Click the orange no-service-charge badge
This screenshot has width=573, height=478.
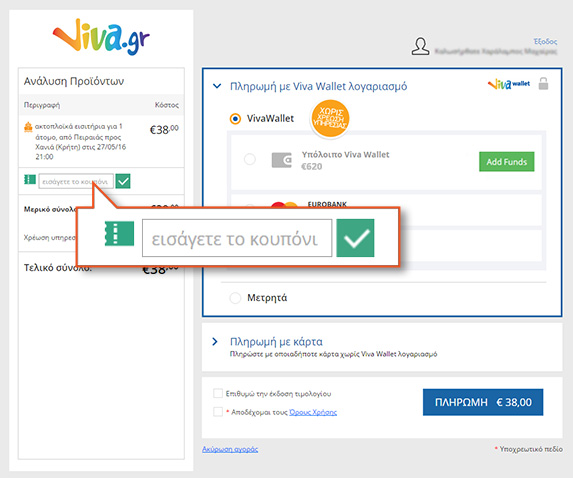[330, 119]
